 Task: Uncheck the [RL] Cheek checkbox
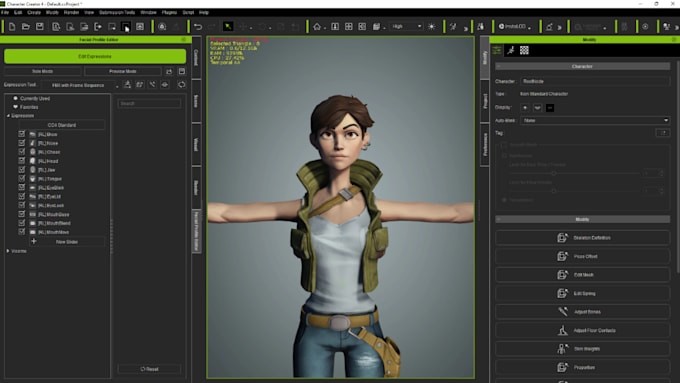(x=22, y=152)
